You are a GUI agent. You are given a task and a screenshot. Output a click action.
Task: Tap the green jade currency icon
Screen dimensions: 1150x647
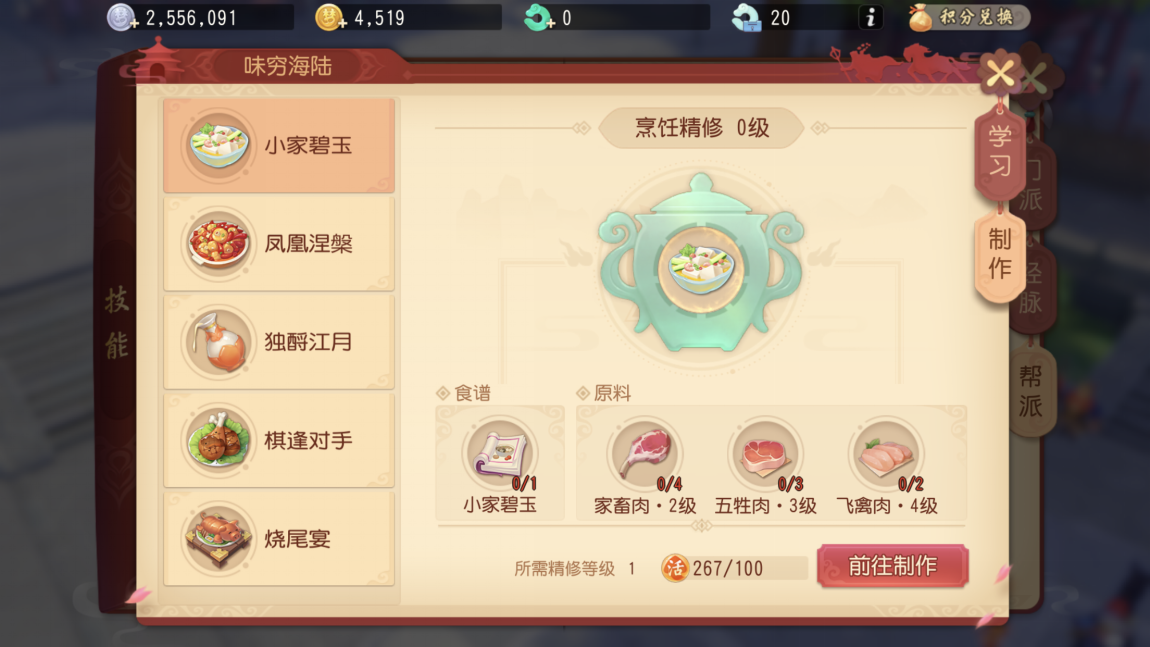pyautogui.click(x=538, y=18)
